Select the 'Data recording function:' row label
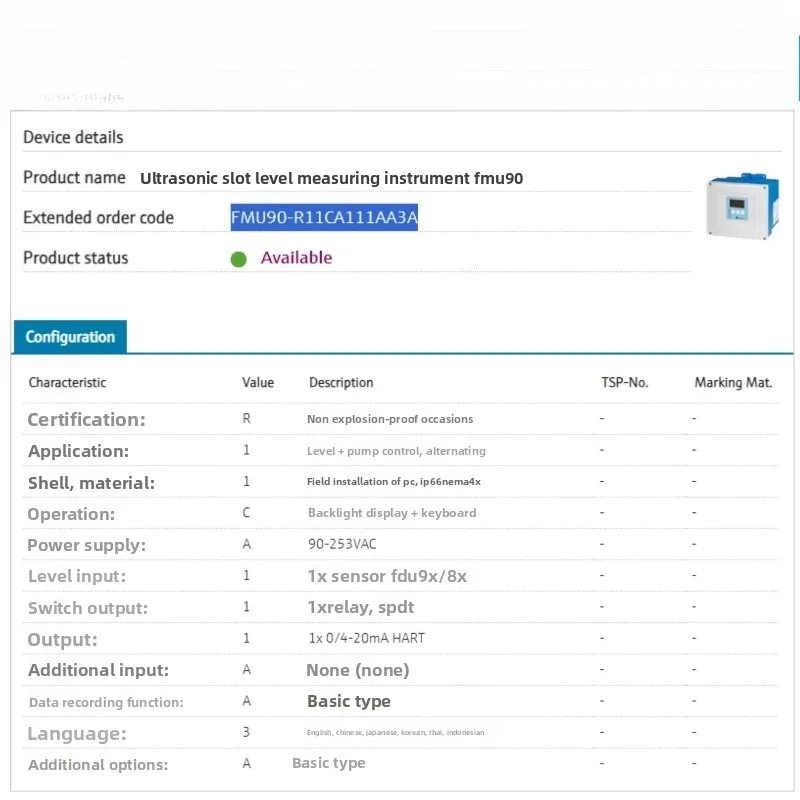800x800 pixels. tap(106, 703)
